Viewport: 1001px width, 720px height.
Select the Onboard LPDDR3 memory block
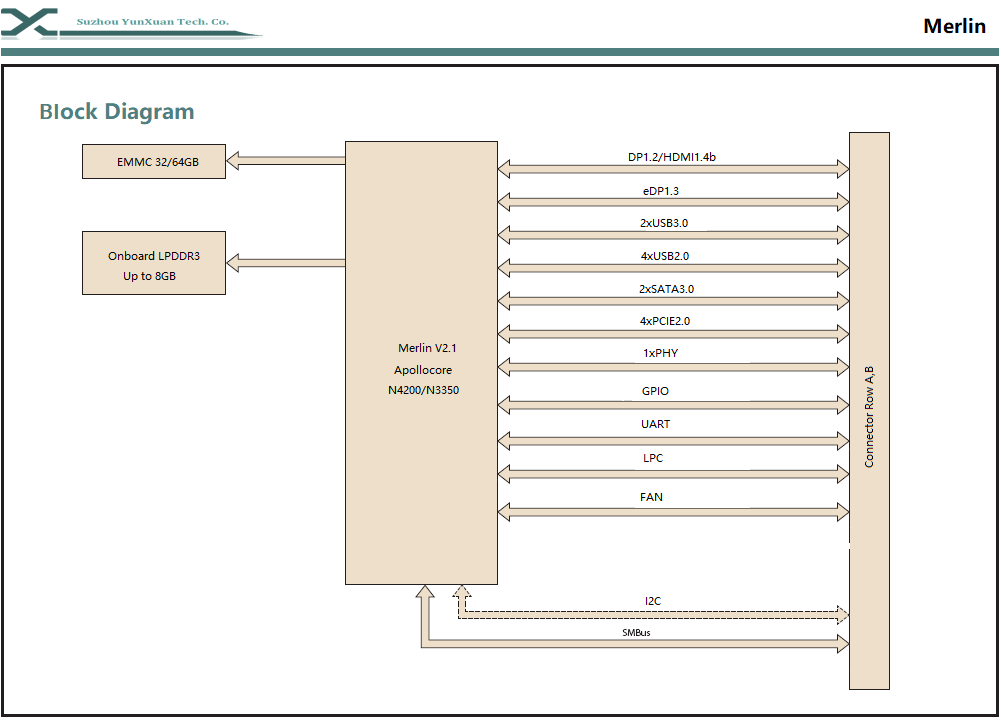[x=153, y=264]
